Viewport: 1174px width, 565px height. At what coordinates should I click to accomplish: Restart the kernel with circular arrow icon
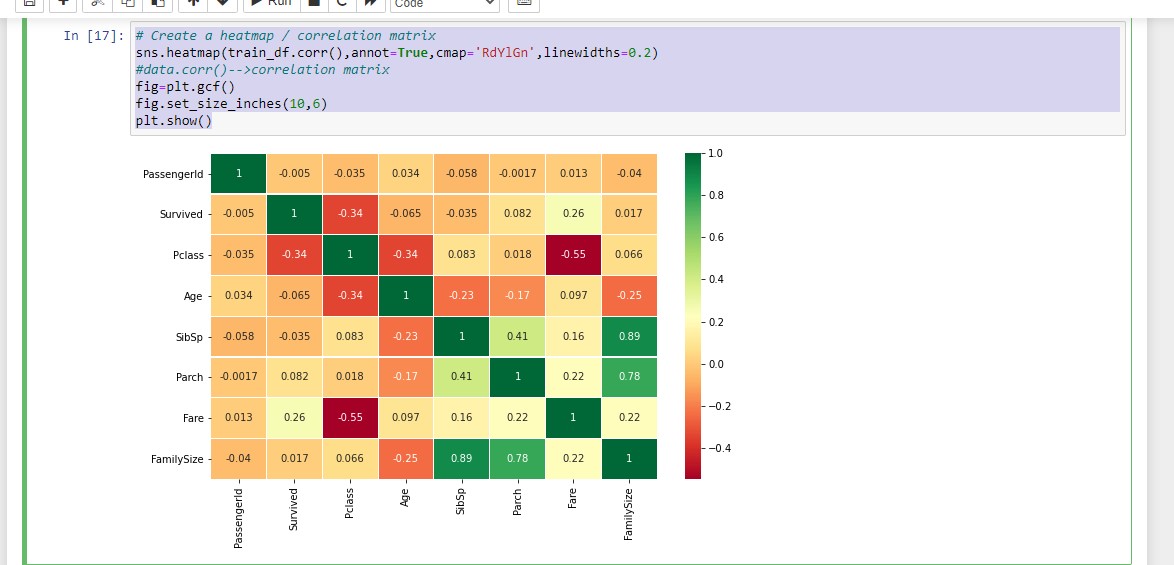pyautogui.click(x=342, y=3)
